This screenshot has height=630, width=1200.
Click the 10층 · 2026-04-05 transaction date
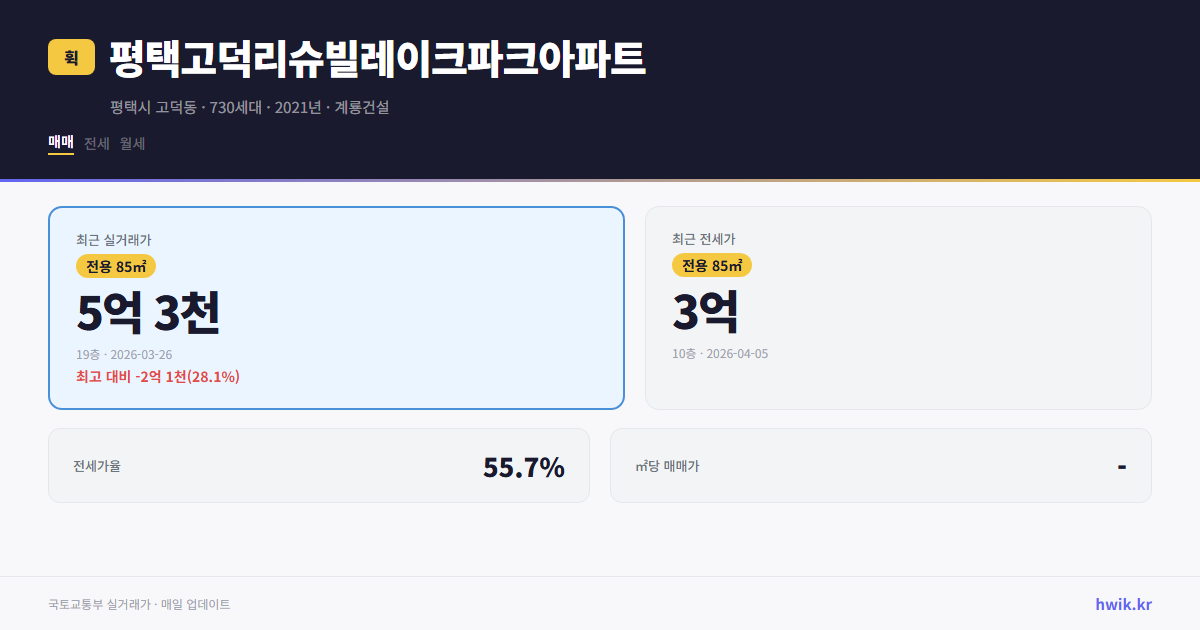[x=721, y=353]
